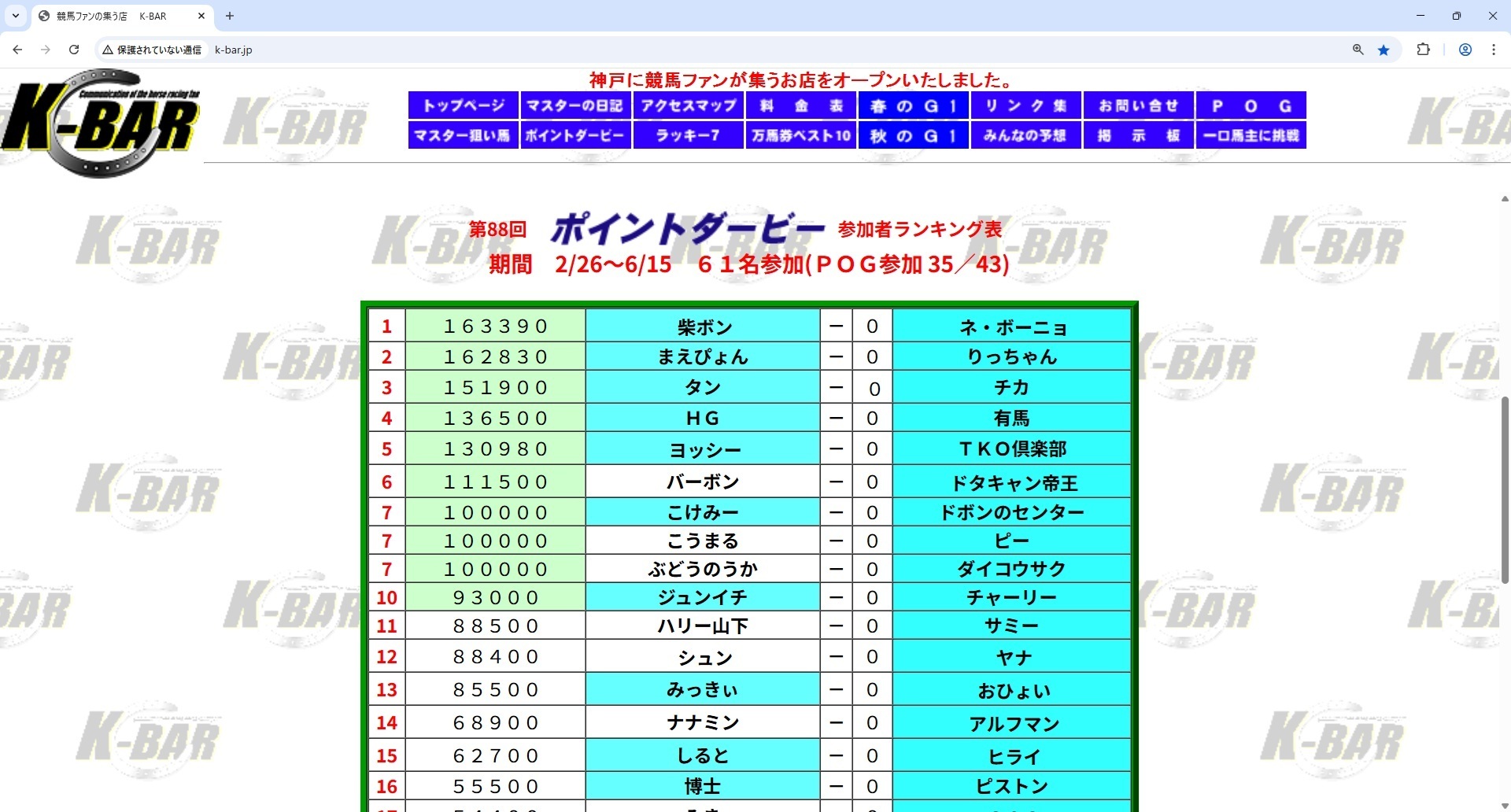
Task: Click the name HG in rank 4
Action: pos(703,418)
